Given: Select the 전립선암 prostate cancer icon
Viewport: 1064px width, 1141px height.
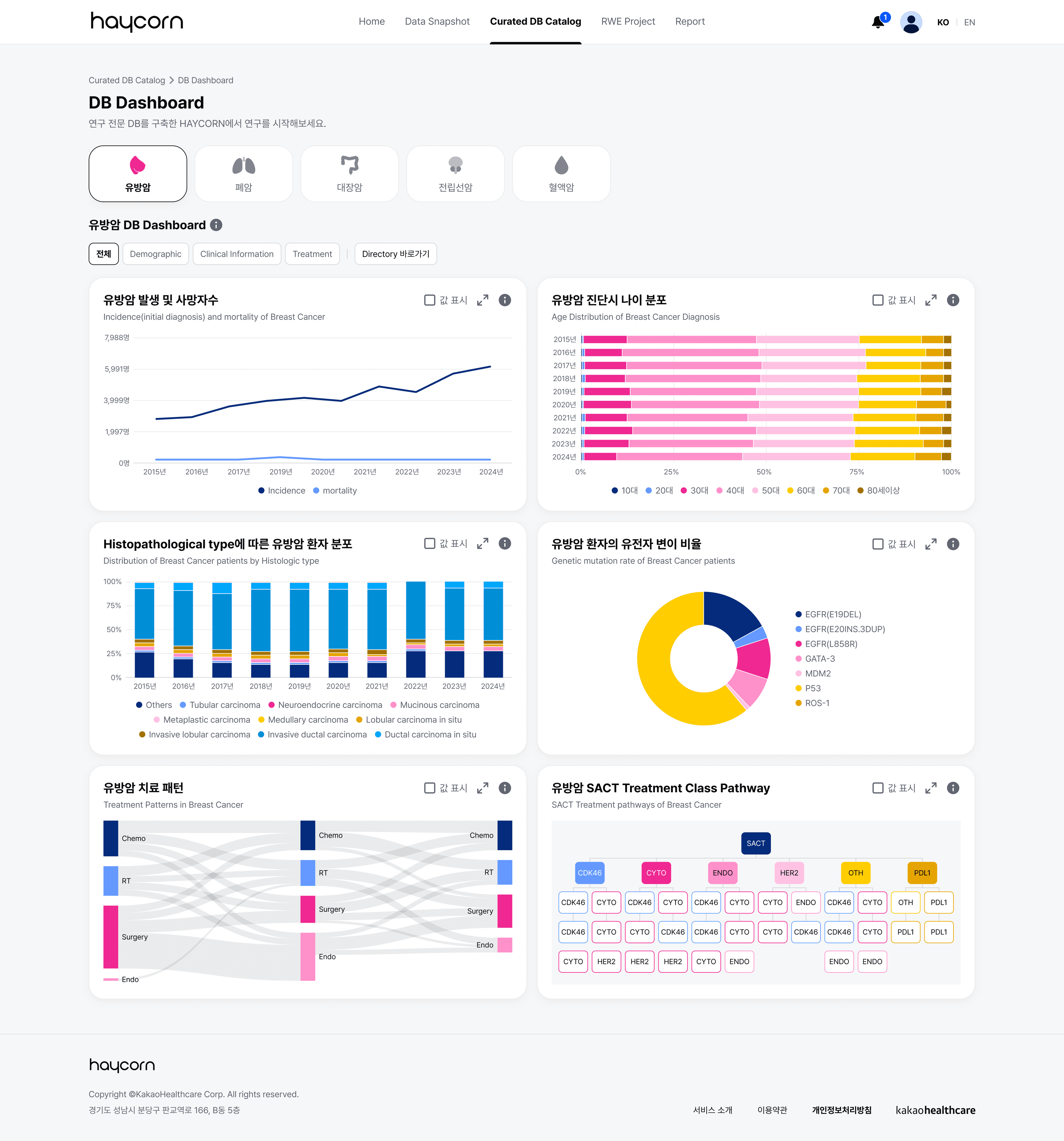Looking at the screenshot, I should pos(455,173).
